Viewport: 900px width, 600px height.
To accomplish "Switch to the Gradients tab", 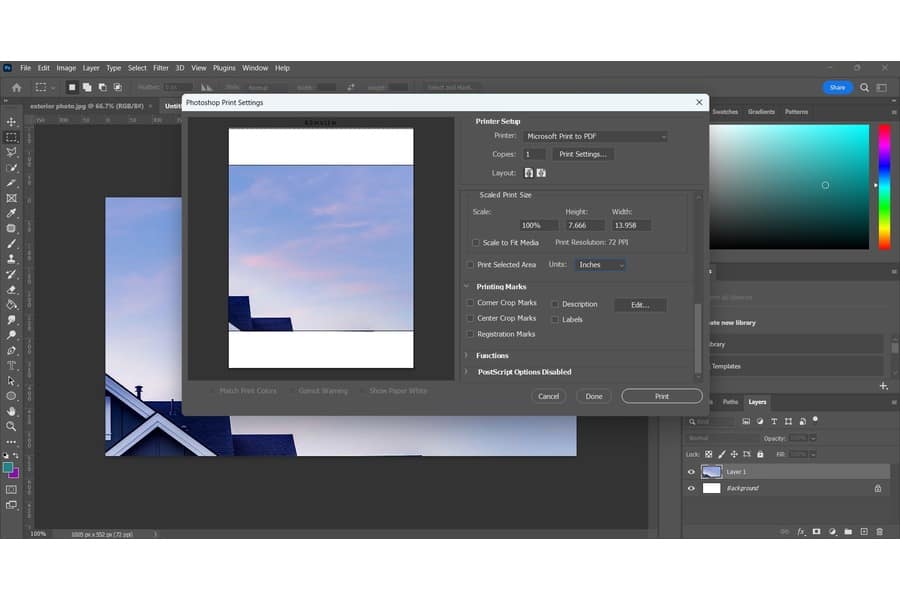I will click(762, 112).
